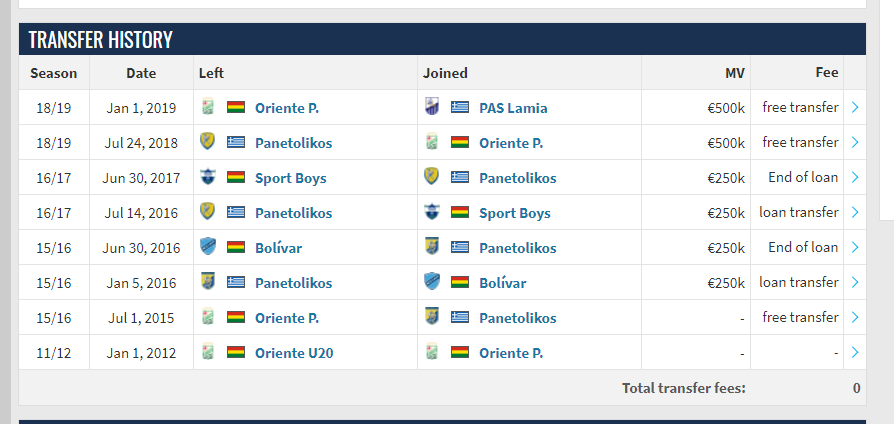Click the €500k market value for PAS Lamia
Viewport: 894px width, 424px height.
(x=725, y=108)
